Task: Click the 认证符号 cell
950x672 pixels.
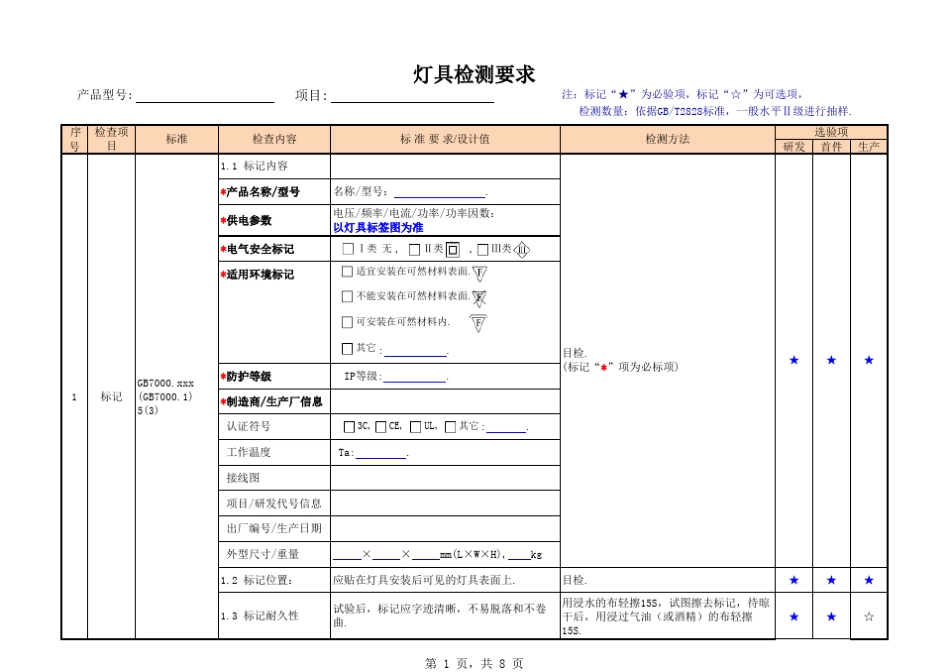Action: 274,427
